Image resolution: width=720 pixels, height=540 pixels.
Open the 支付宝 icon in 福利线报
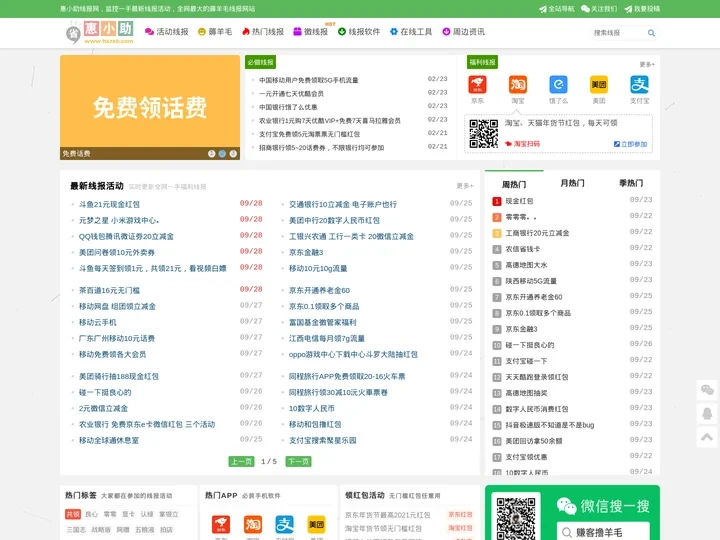640,85
